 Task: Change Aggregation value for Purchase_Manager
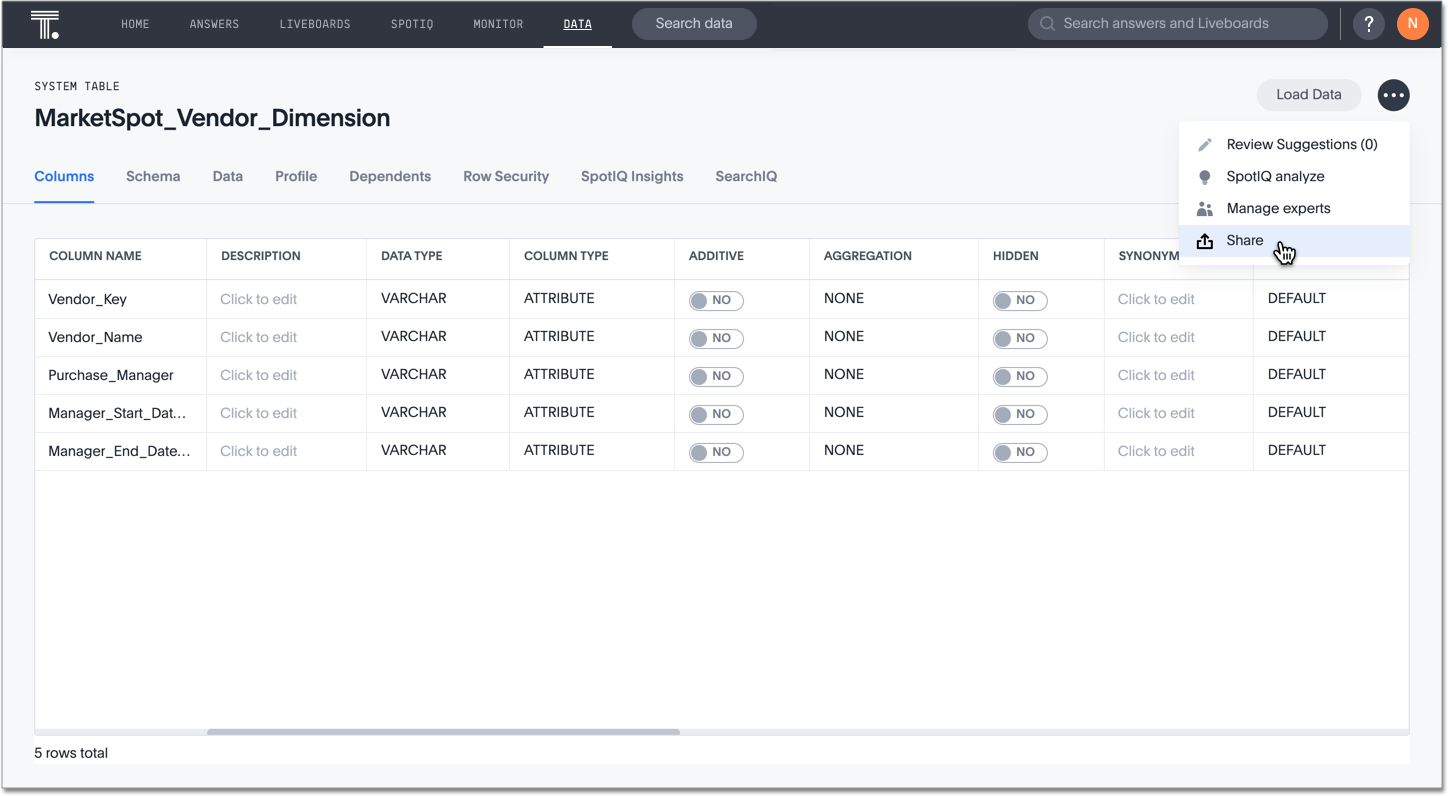pos(844,375)
